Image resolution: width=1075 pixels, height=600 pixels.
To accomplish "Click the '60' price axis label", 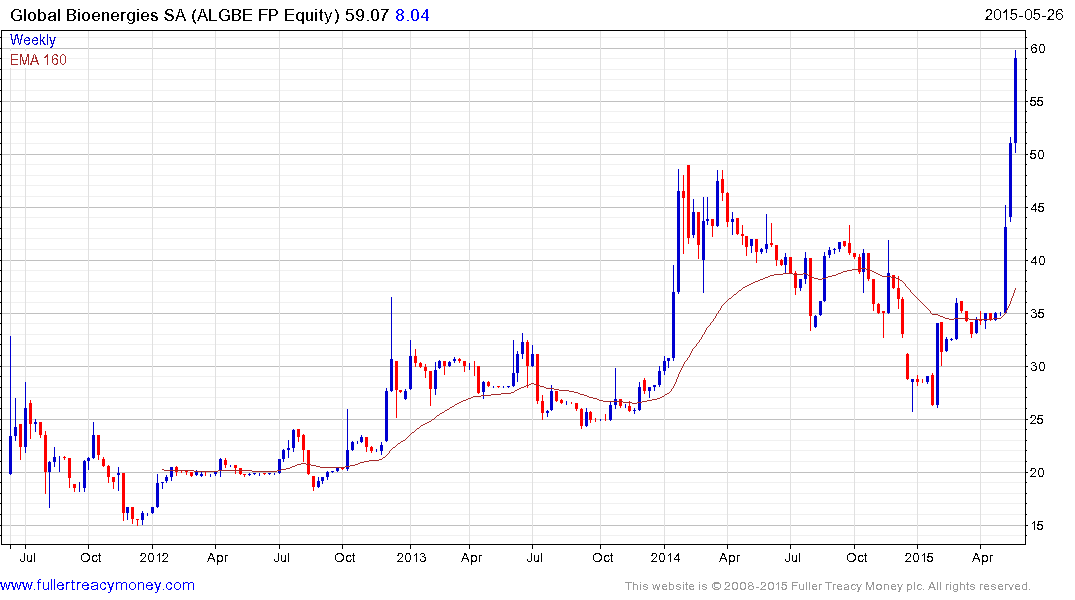I will click(1037, 49).
